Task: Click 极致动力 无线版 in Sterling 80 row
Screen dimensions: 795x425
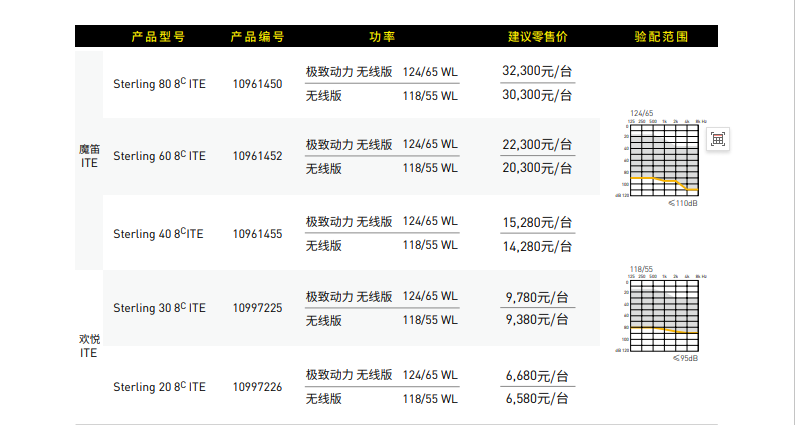Action: [349, 72]
